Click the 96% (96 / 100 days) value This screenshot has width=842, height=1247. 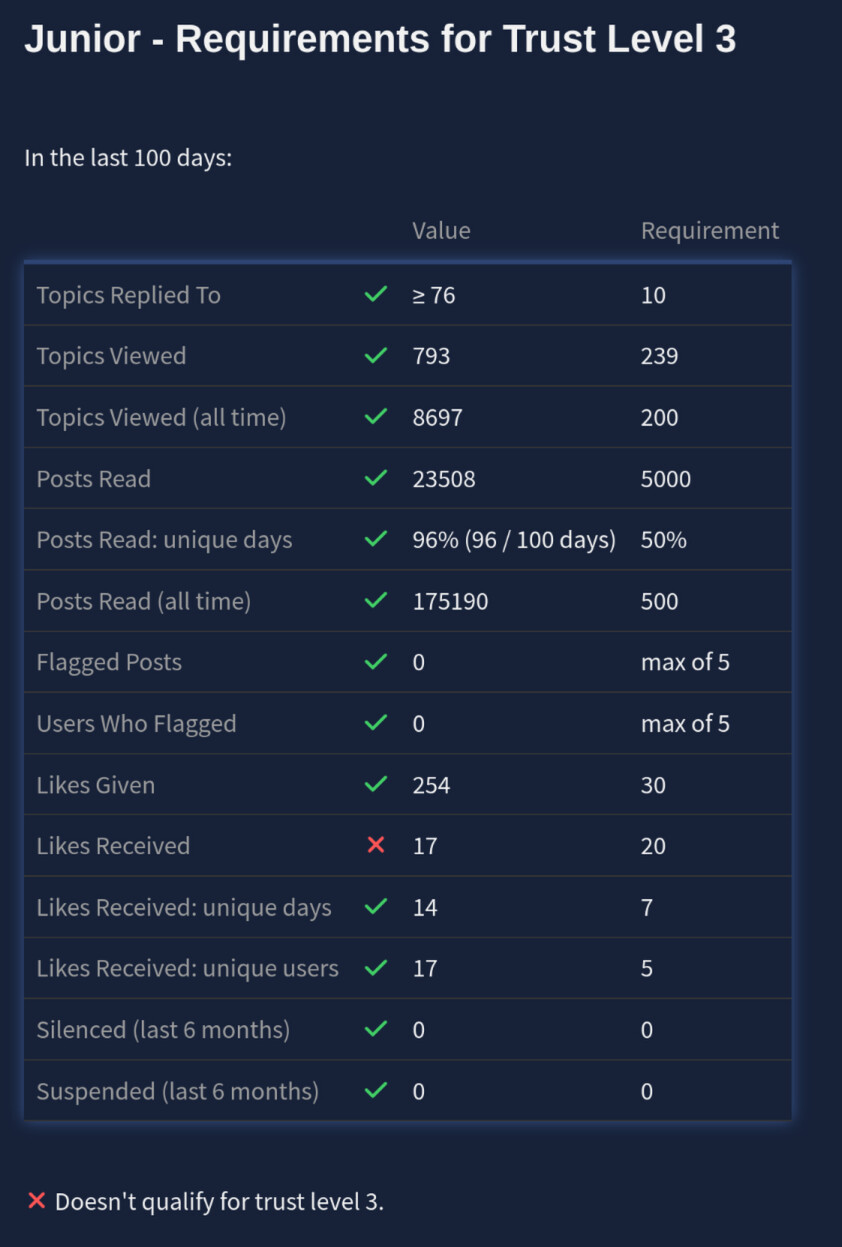[514, 540]
